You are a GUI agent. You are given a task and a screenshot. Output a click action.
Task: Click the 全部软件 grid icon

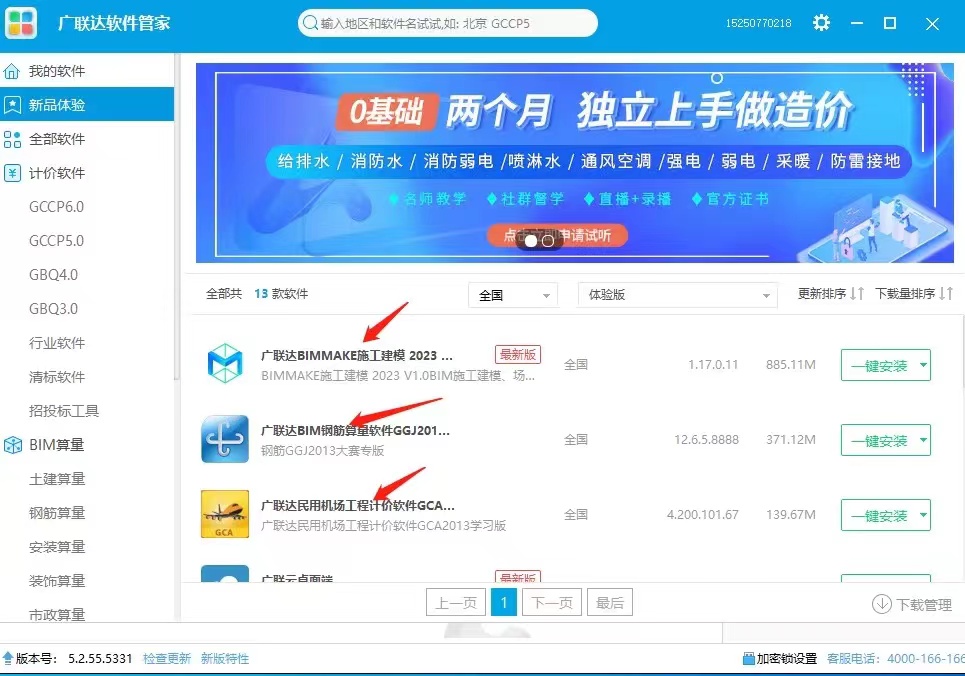click(x=12, y=139)
